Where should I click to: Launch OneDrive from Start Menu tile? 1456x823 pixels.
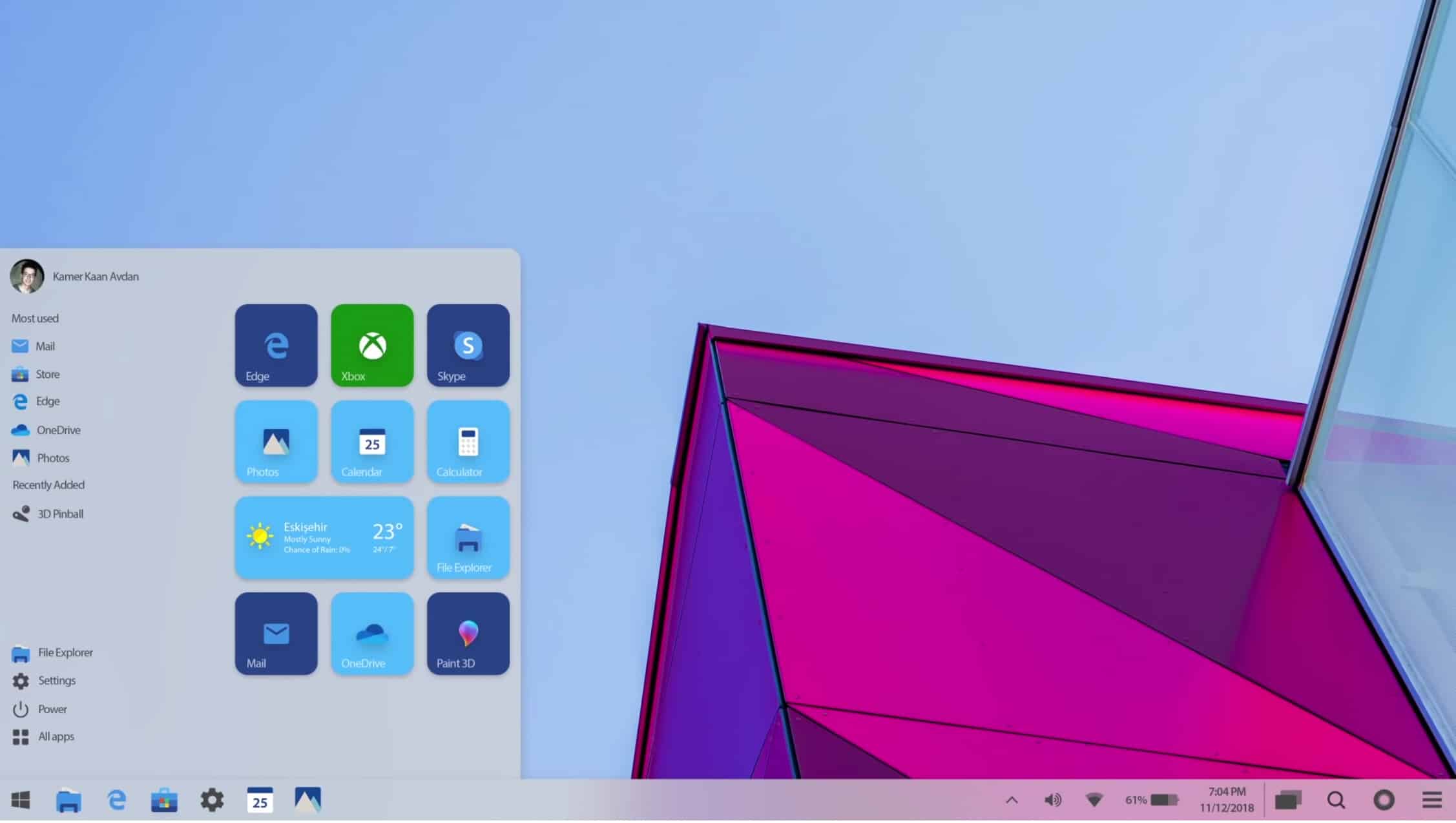point(371,632)
